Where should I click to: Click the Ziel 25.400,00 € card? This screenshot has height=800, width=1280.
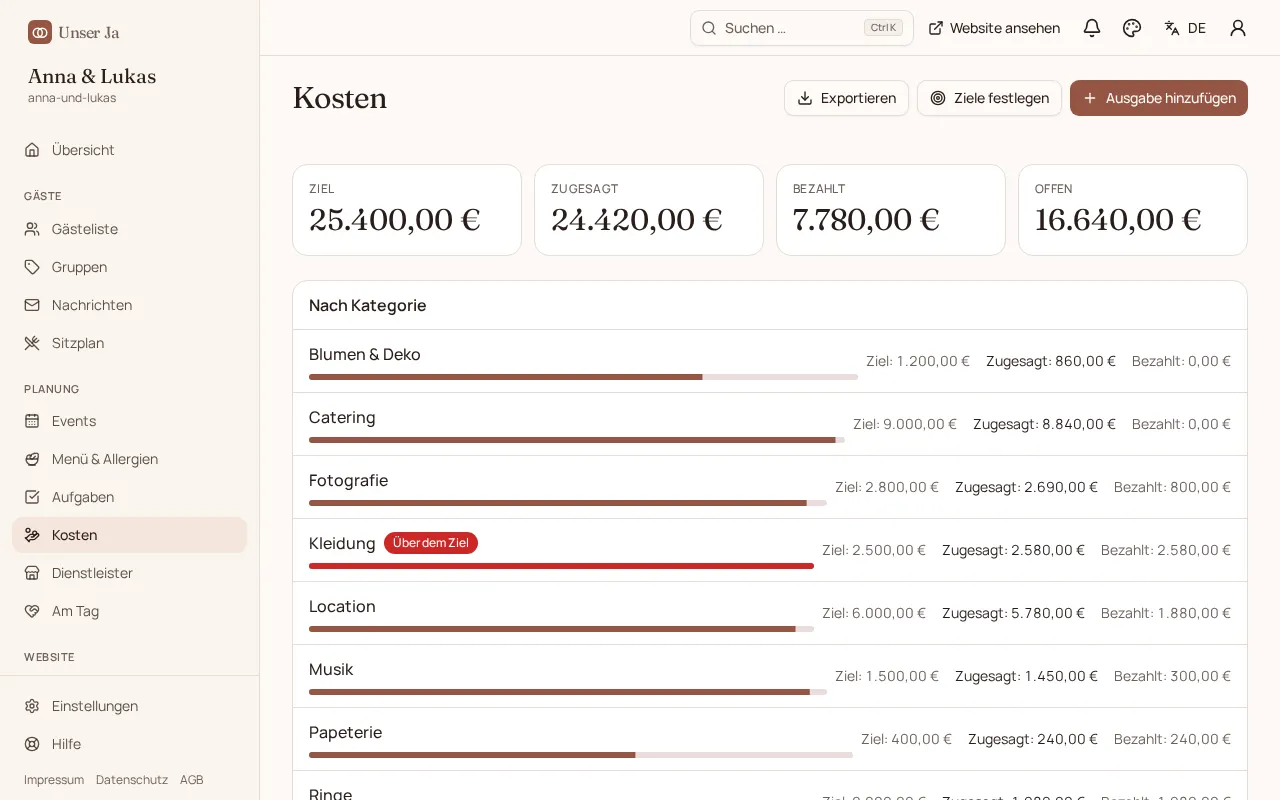pyautogui.click(x=407, y=210)
